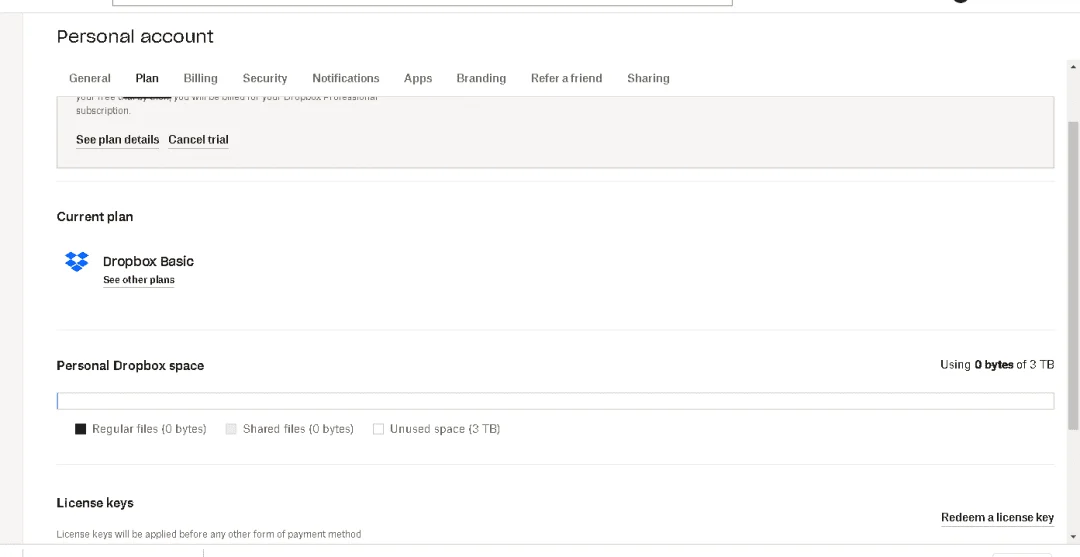Go to the Notifications tab
The image size is (1080, 557).
346,78
